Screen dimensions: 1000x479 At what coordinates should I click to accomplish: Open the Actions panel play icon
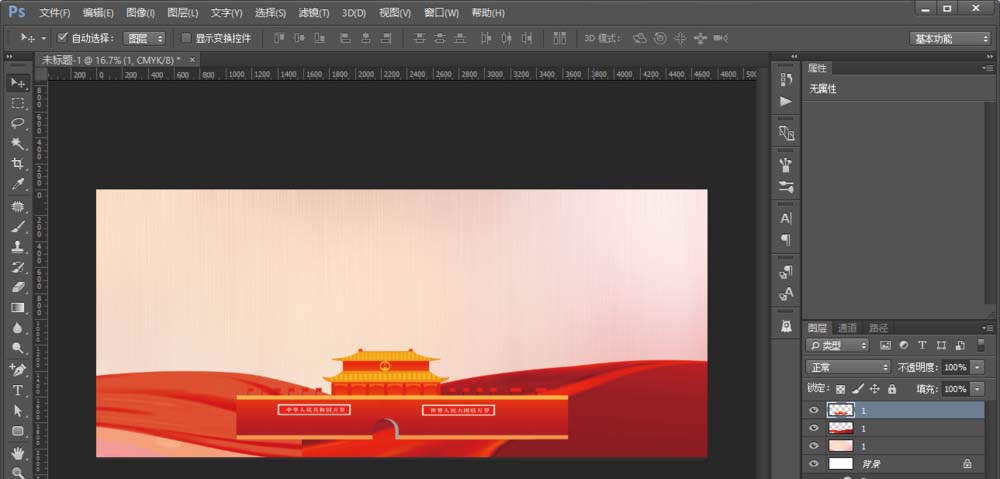click(x=786, y=101)
